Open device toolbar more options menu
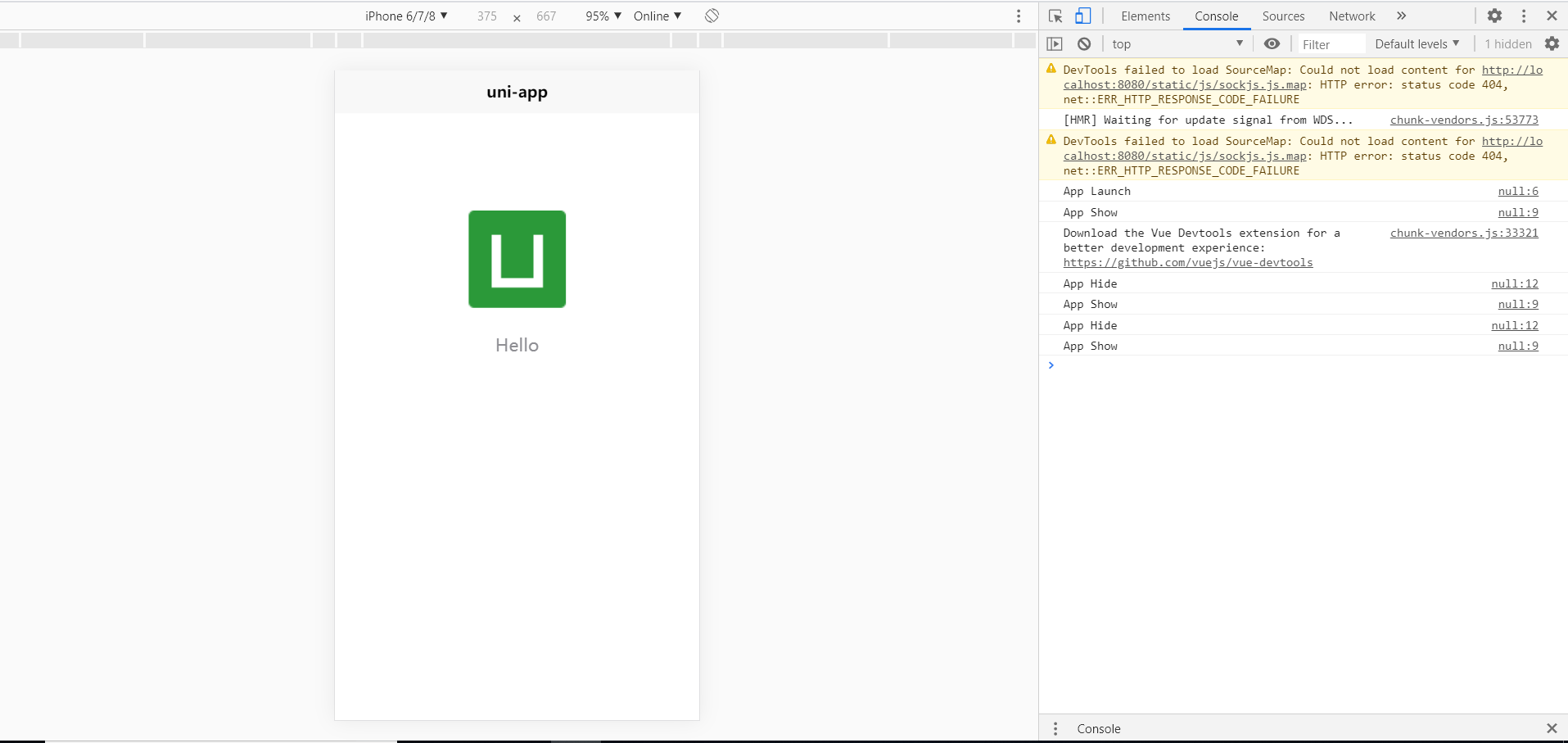The image size is (1568, 743). coord(1019,16)
